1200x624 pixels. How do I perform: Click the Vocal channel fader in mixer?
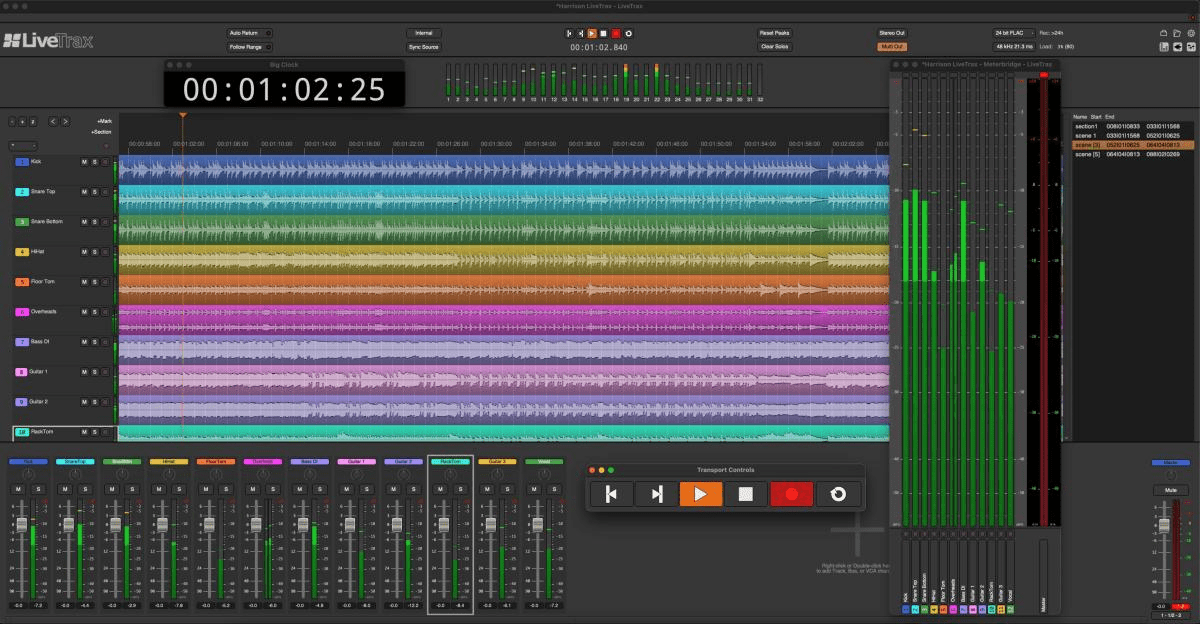click(537, 525)
